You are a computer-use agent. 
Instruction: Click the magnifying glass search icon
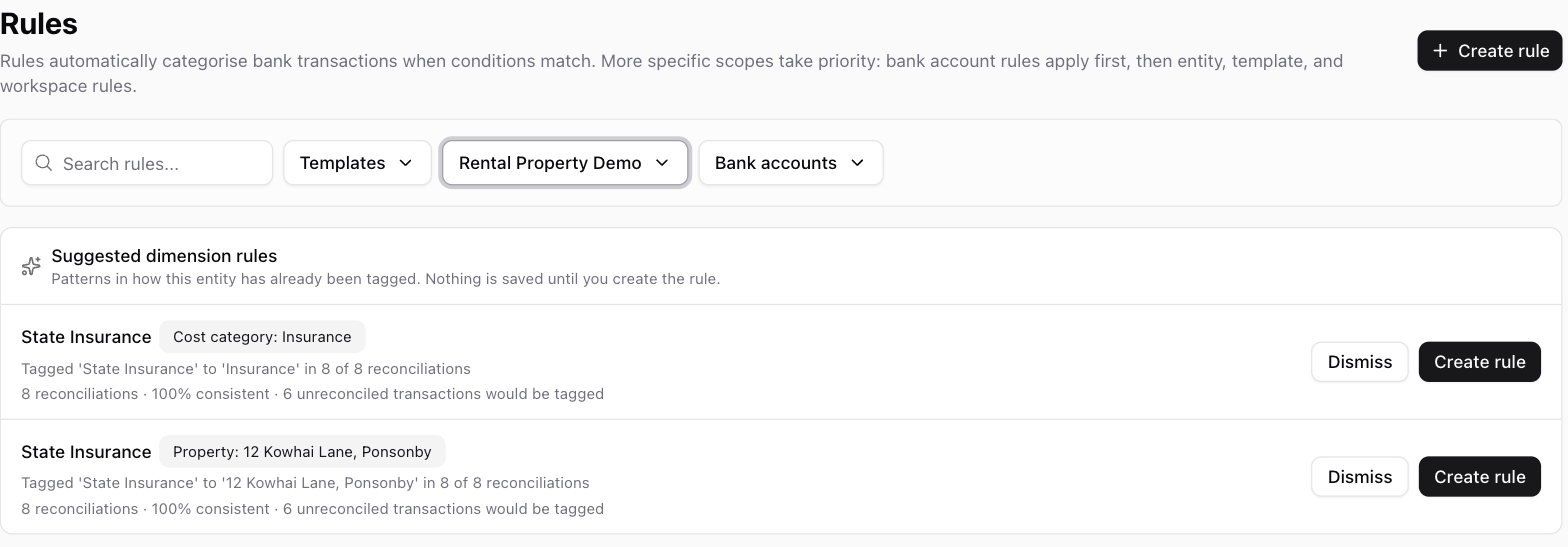coord(44,163)
